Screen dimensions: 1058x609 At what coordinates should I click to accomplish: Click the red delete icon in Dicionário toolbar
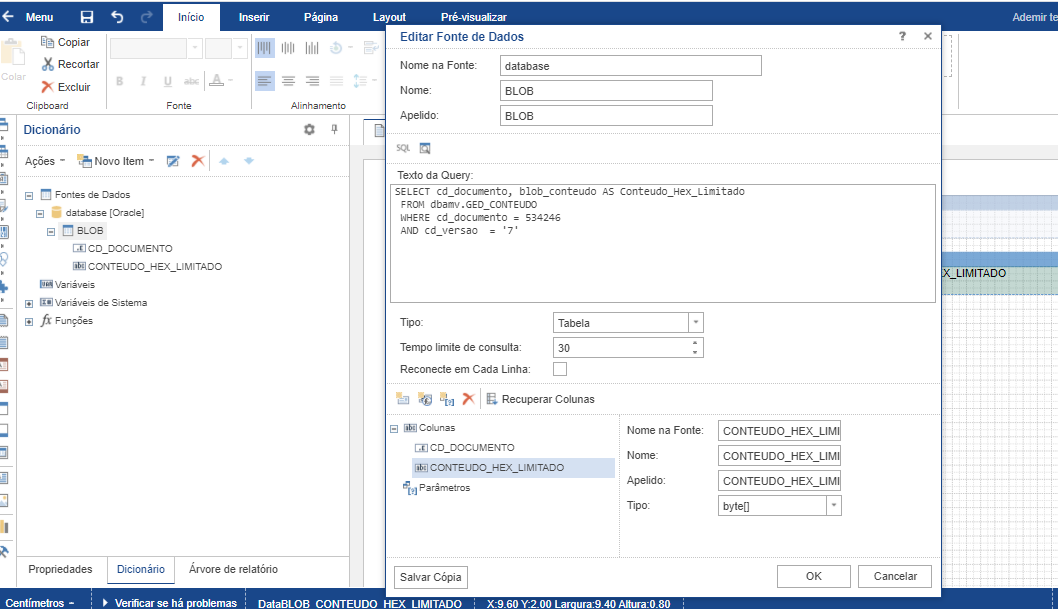point(198,161)
